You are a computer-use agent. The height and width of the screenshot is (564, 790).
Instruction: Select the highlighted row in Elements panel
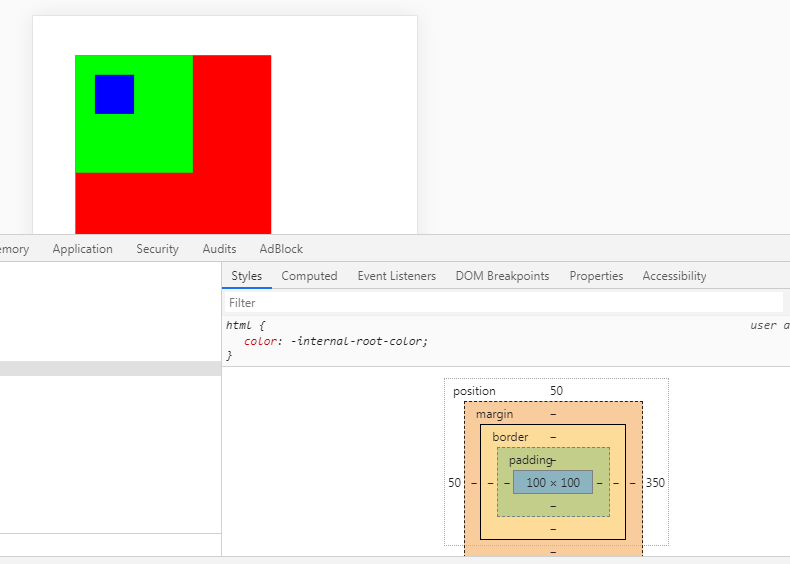(110, 368)
